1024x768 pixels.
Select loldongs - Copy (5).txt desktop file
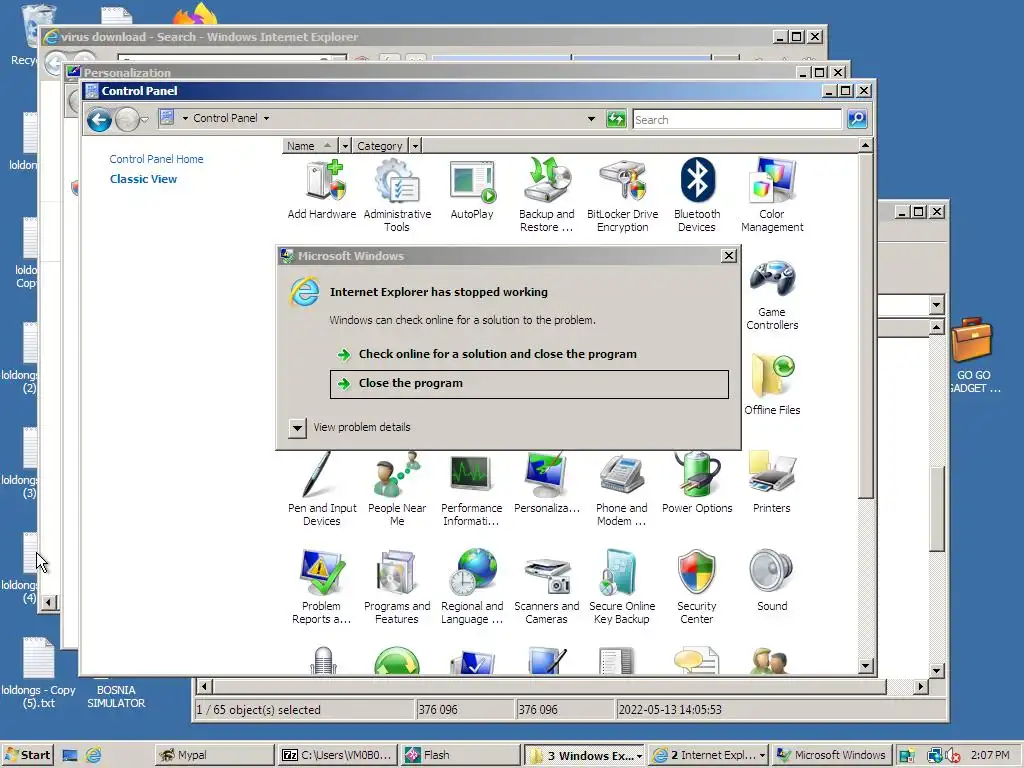(39, 673)
